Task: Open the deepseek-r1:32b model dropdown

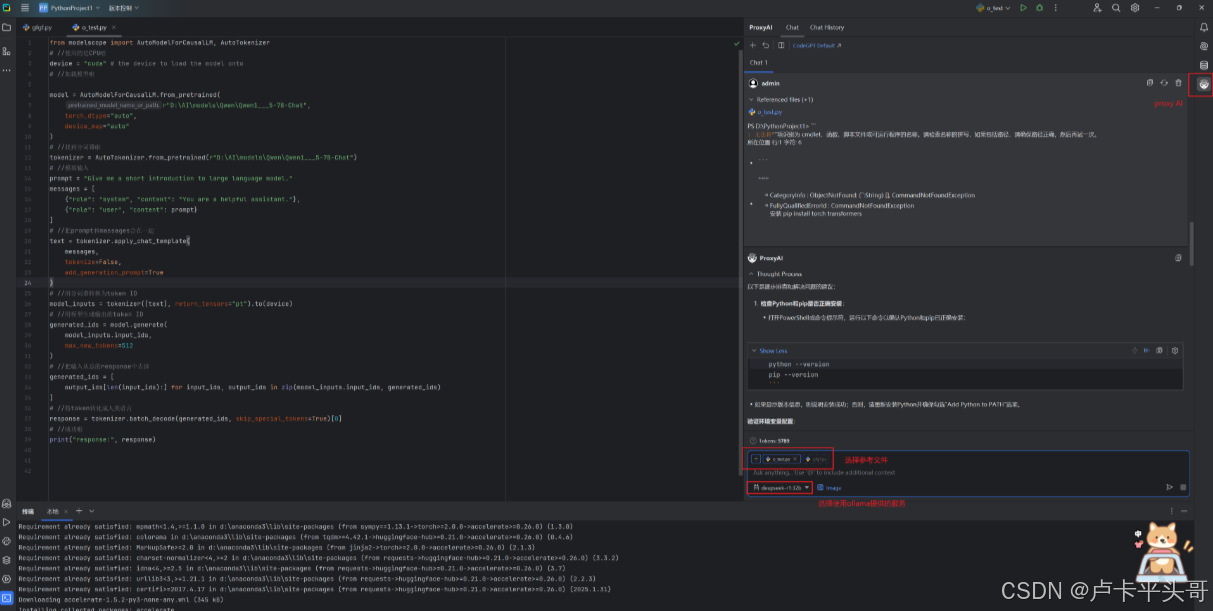Action: click(779, 488)
